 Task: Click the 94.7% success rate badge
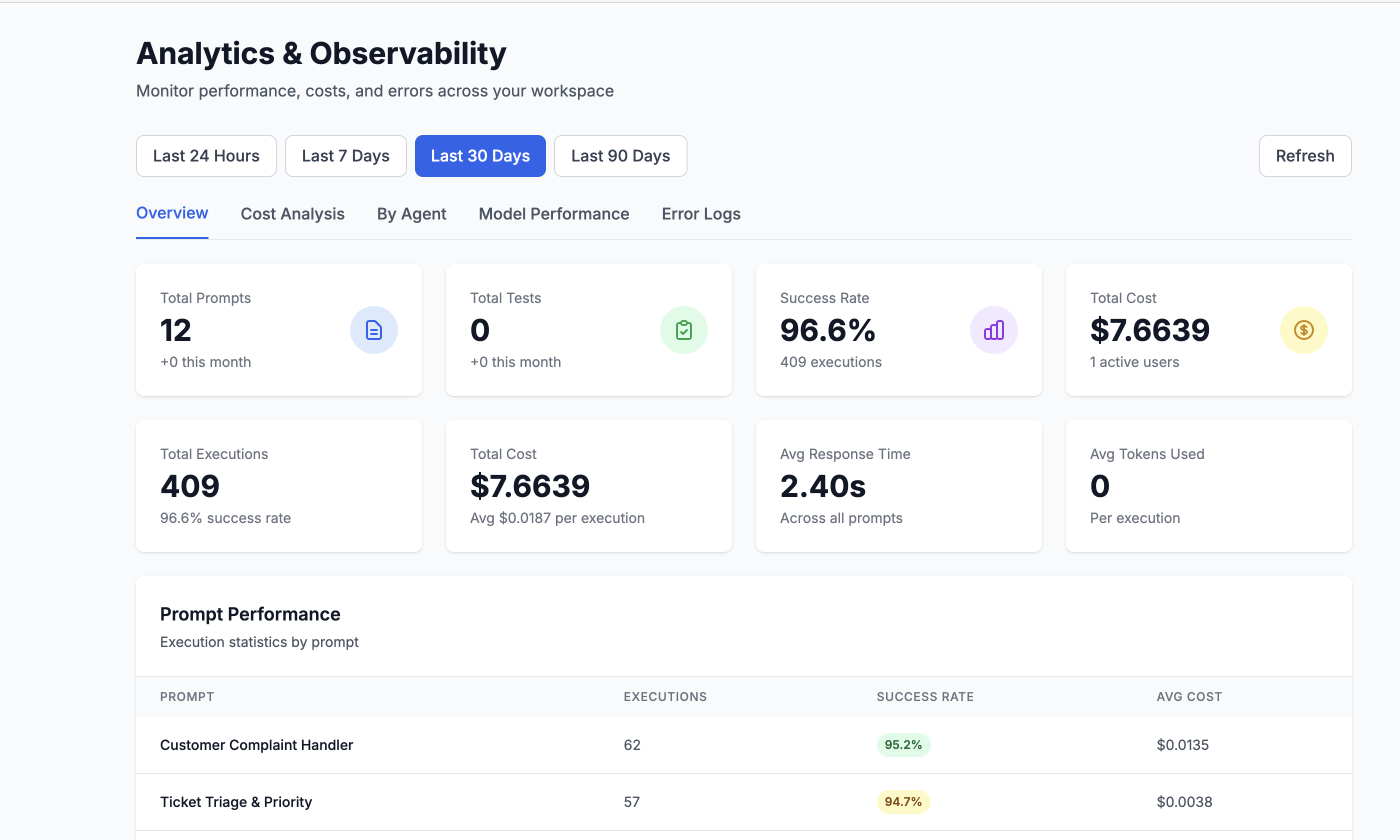click(x=903, y=801)
